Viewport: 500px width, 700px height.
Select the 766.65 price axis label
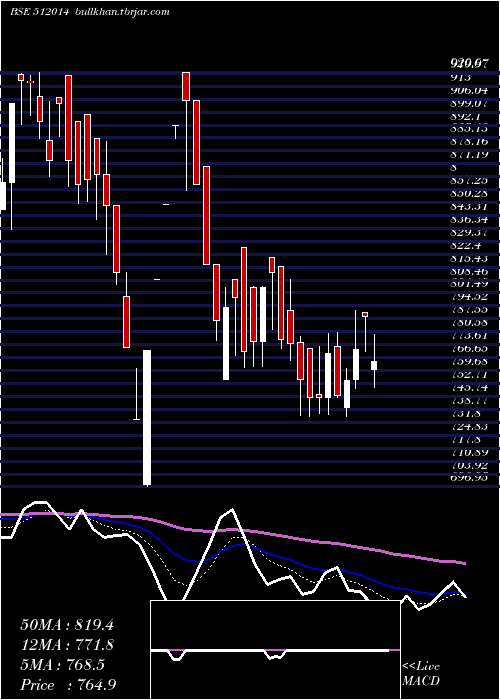[468, 348]
